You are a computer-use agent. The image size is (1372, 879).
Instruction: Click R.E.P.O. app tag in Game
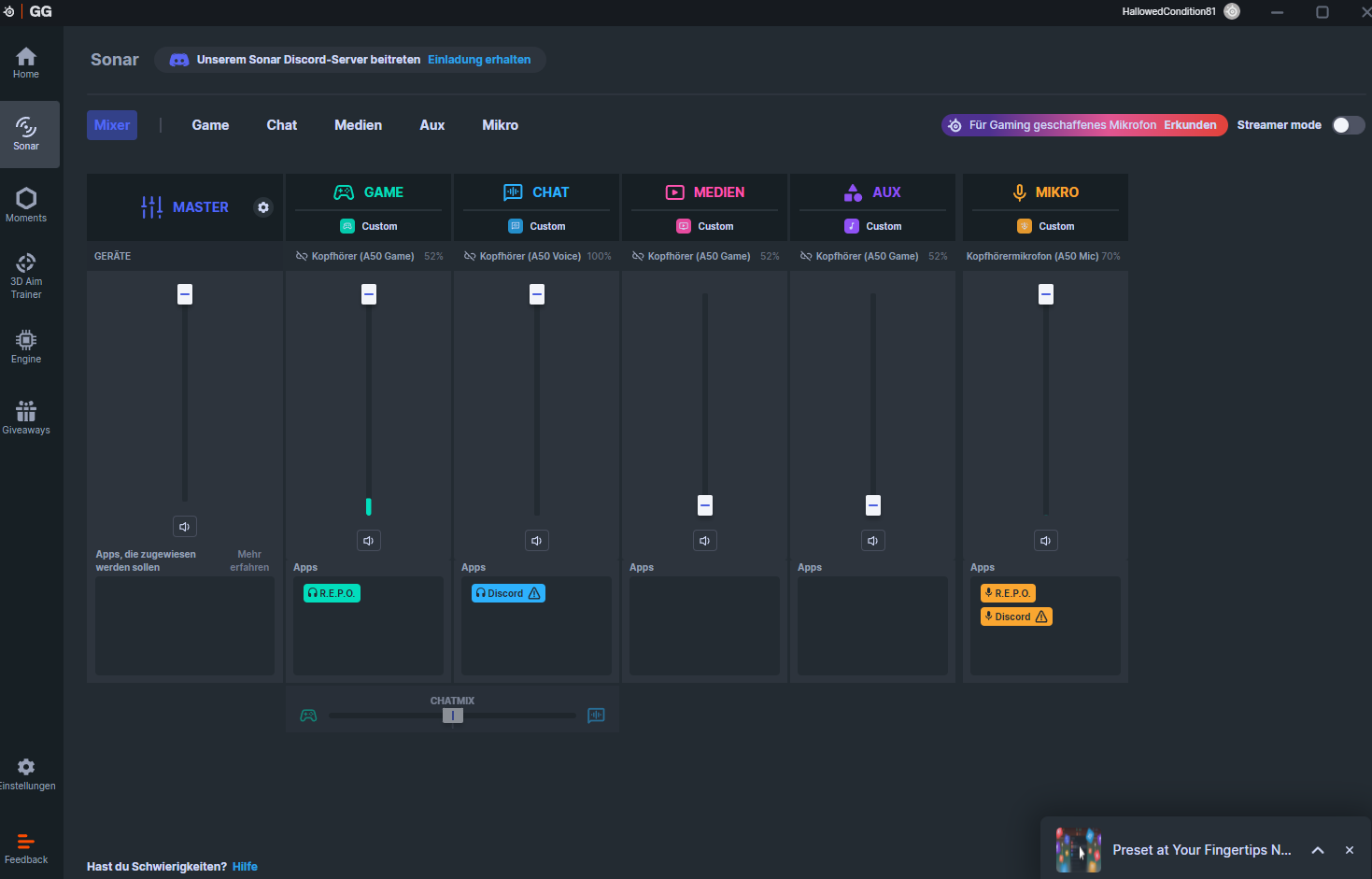[332, 593]
